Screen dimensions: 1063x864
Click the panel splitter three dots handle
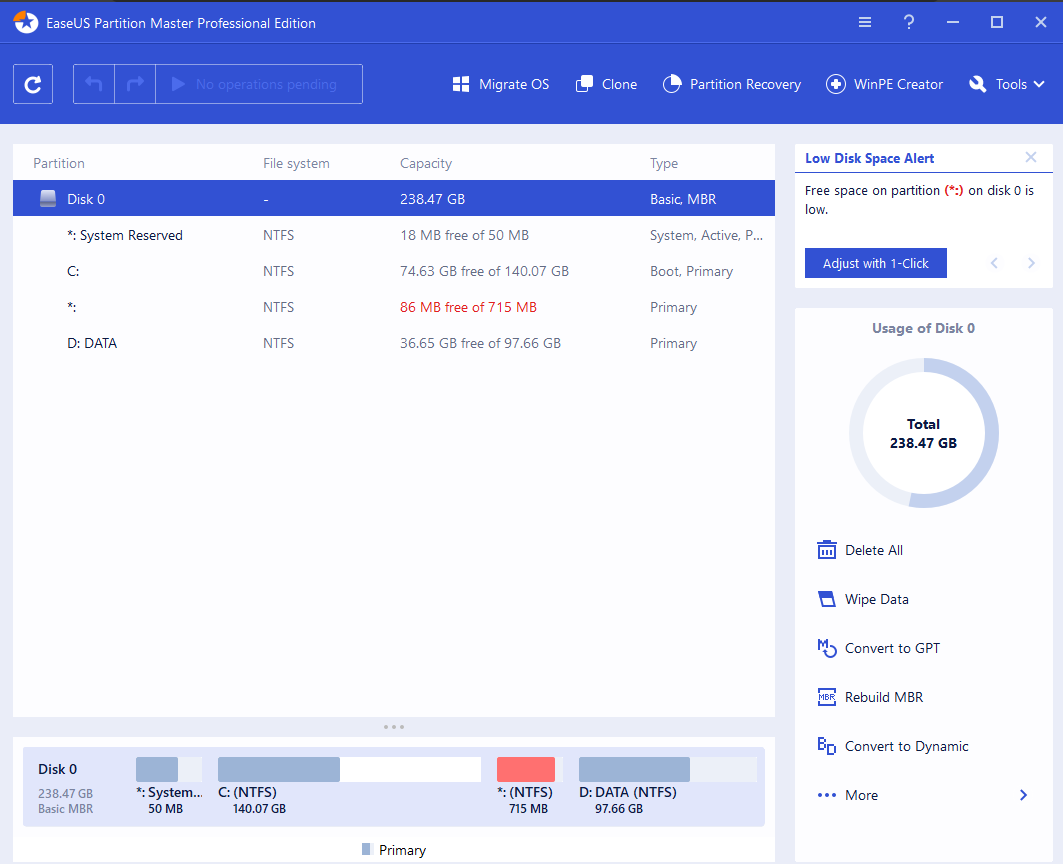(394, 727)
